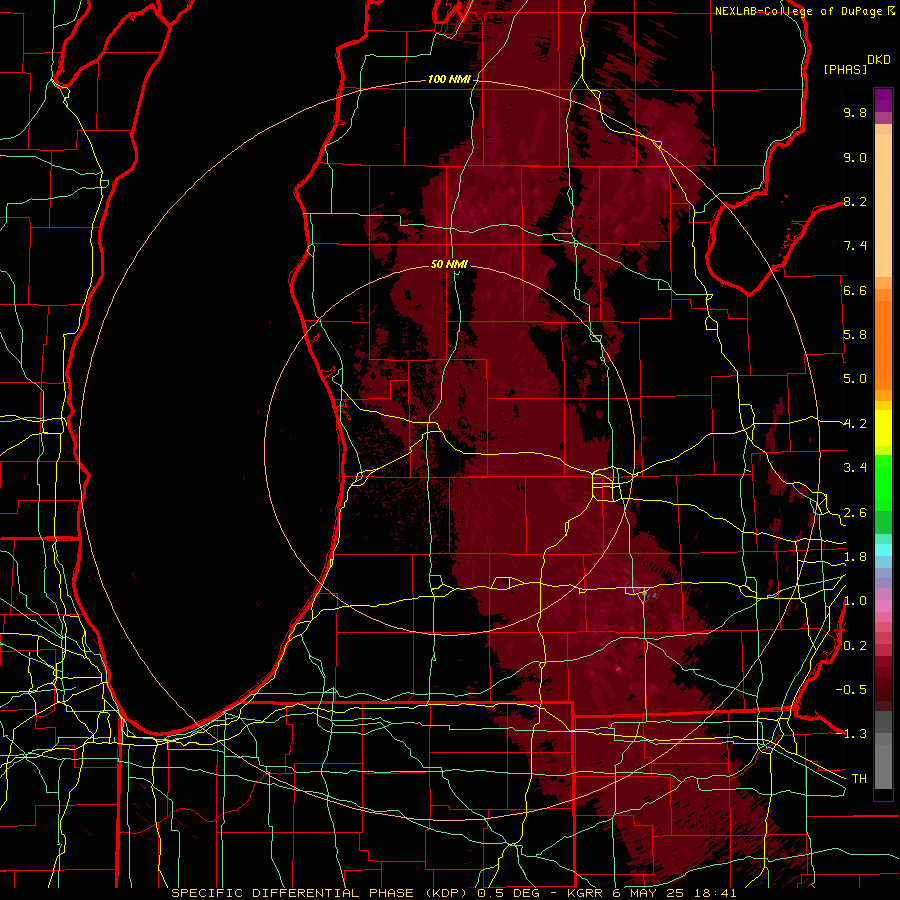Click the 2.6 scale value

(x=855, y=513)
